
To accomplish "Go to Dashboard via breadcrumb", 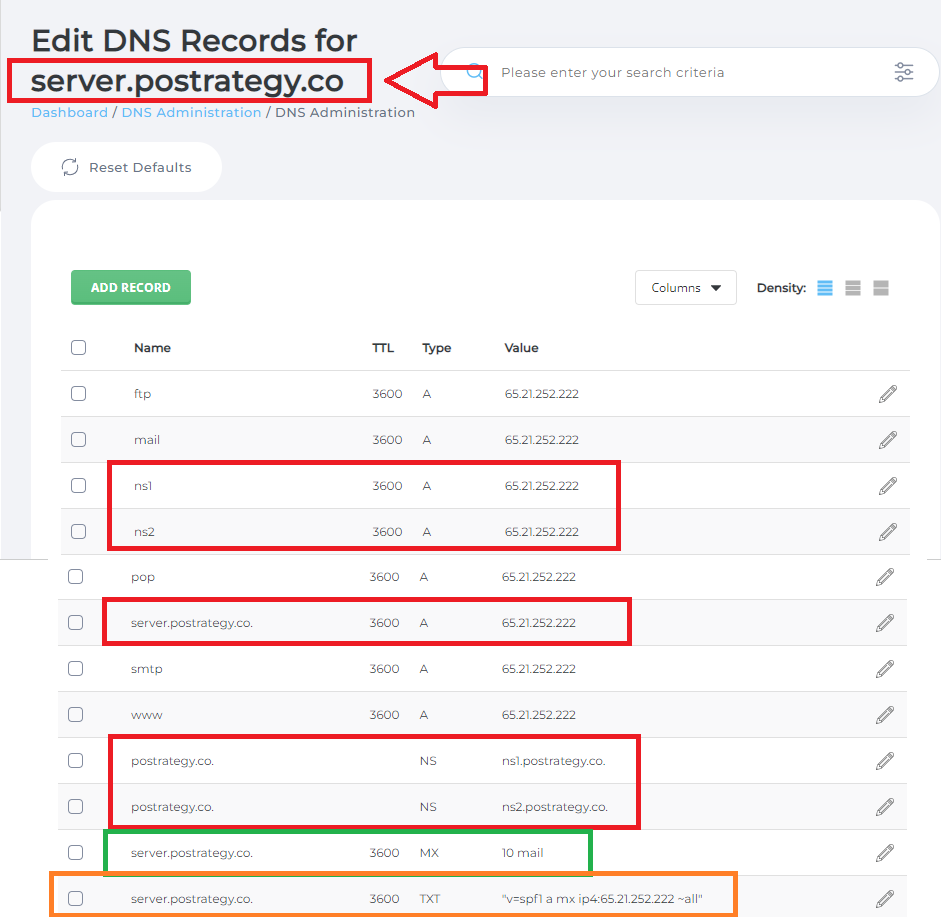I will [x=69, y=112].
